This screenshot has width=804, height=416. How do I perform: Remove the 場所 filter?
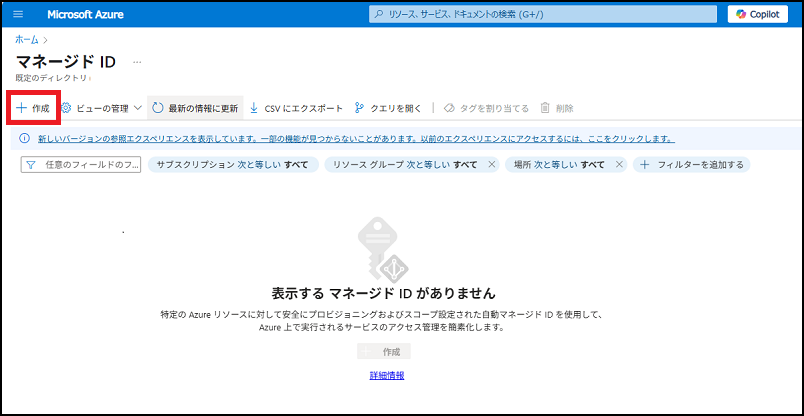click(619, 165)
